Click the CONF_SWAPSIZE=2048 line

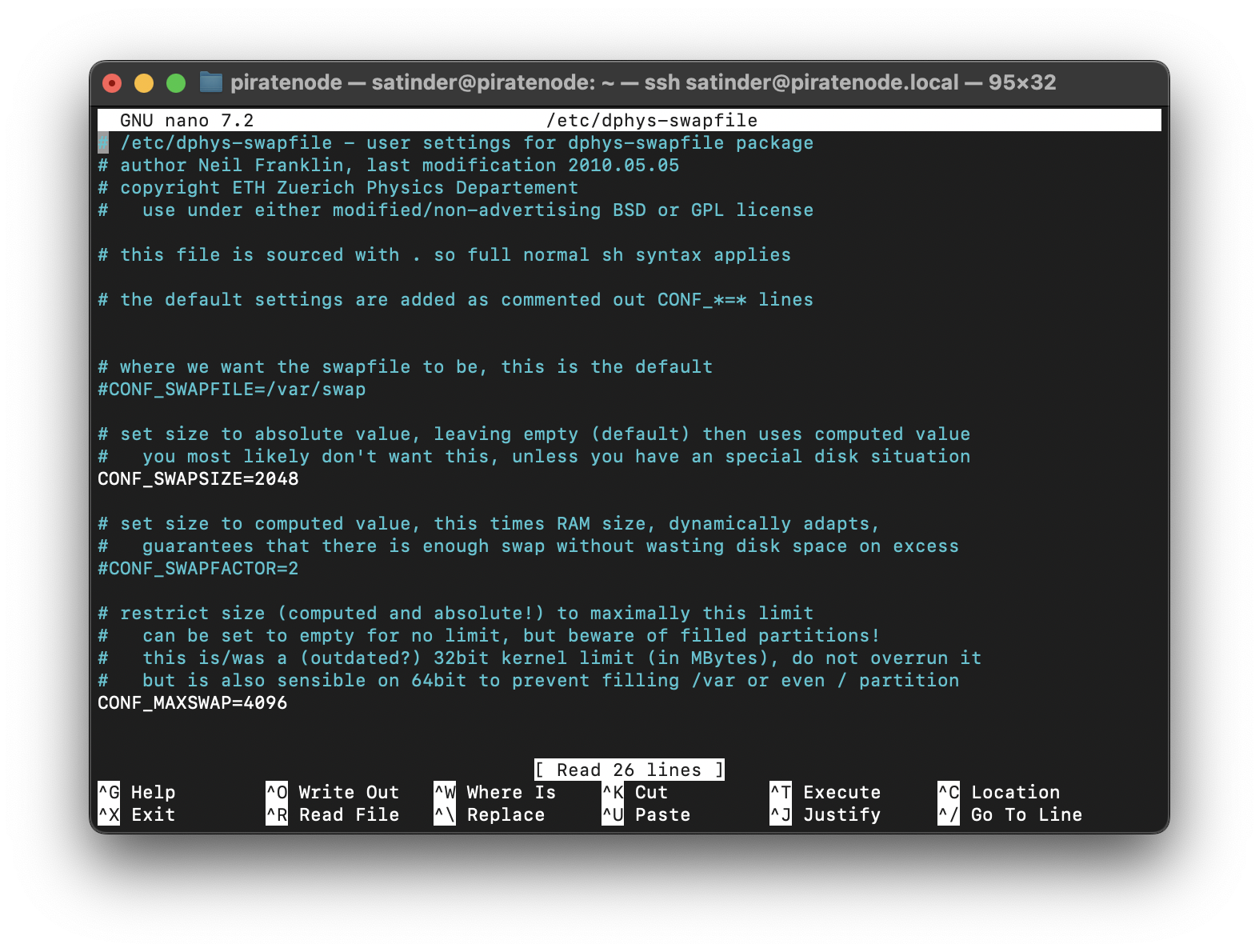click(x=198, y=478)
